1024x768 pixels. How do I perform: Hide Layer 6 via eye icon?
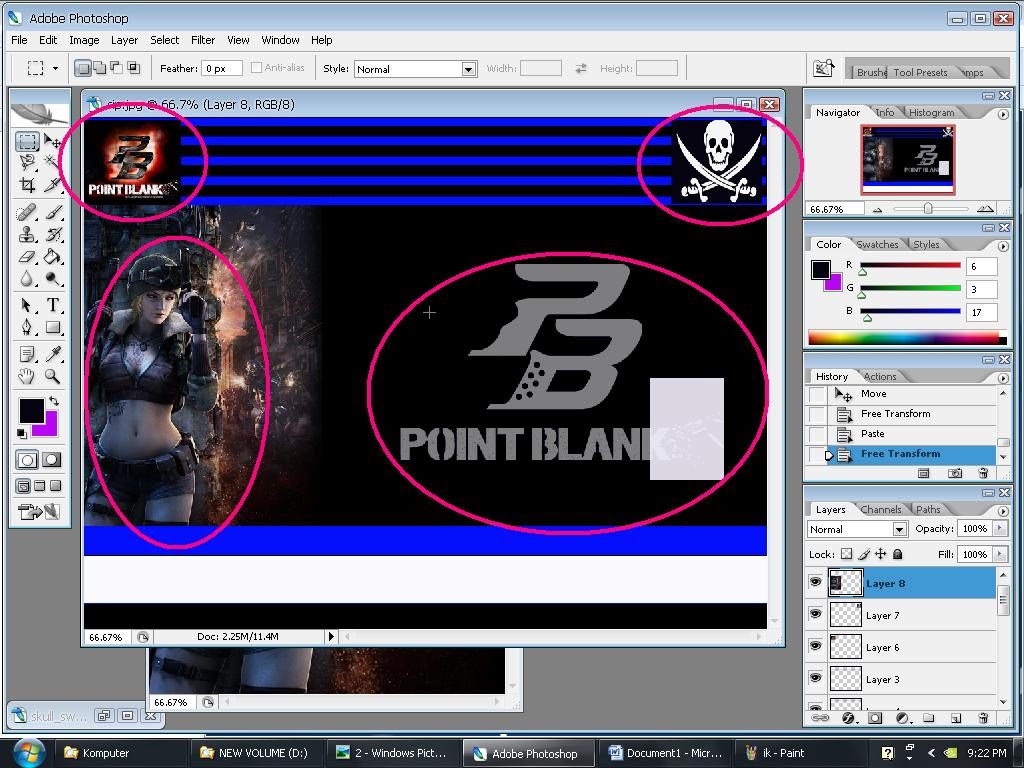coord(815,645)
